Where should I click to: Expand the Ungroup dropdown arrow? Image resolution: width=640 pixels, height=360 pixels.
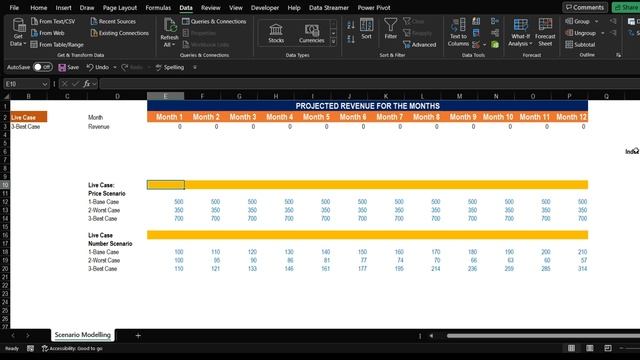603,33
